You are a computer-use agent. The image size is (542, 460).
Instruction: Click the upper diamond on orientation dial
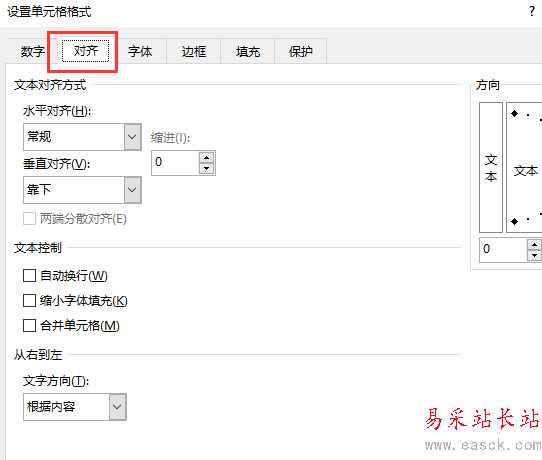[515, 113]
